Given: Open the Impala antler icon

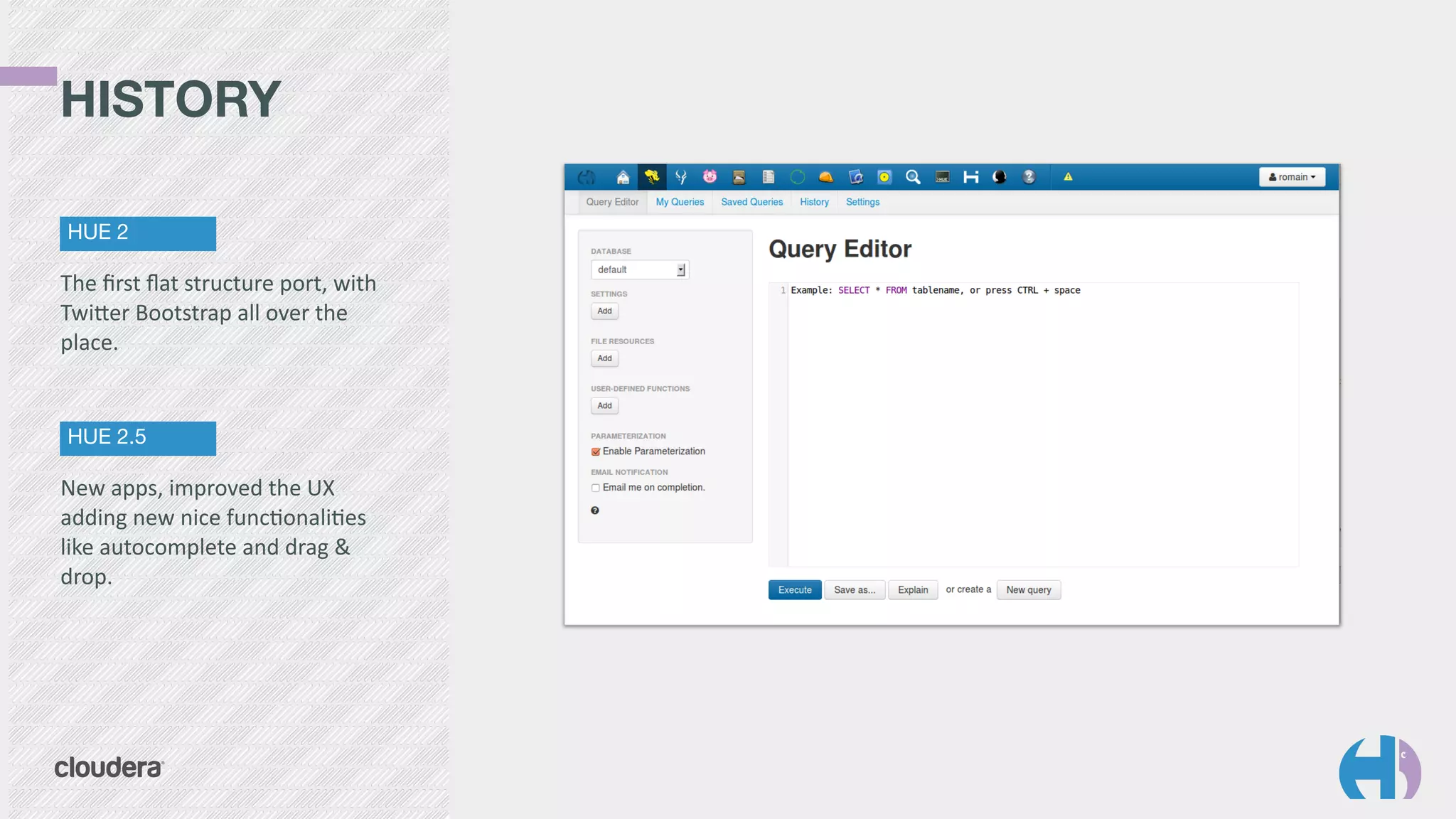Looking at the screenshot, I should [x=681, y=177].
